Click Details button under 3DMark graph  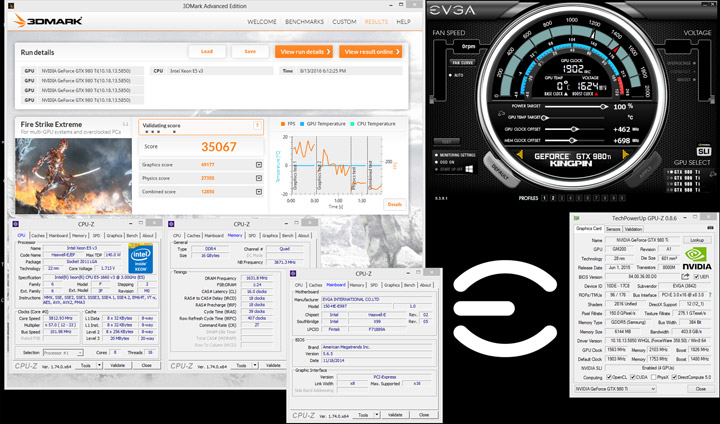click(x=394, y=204)
